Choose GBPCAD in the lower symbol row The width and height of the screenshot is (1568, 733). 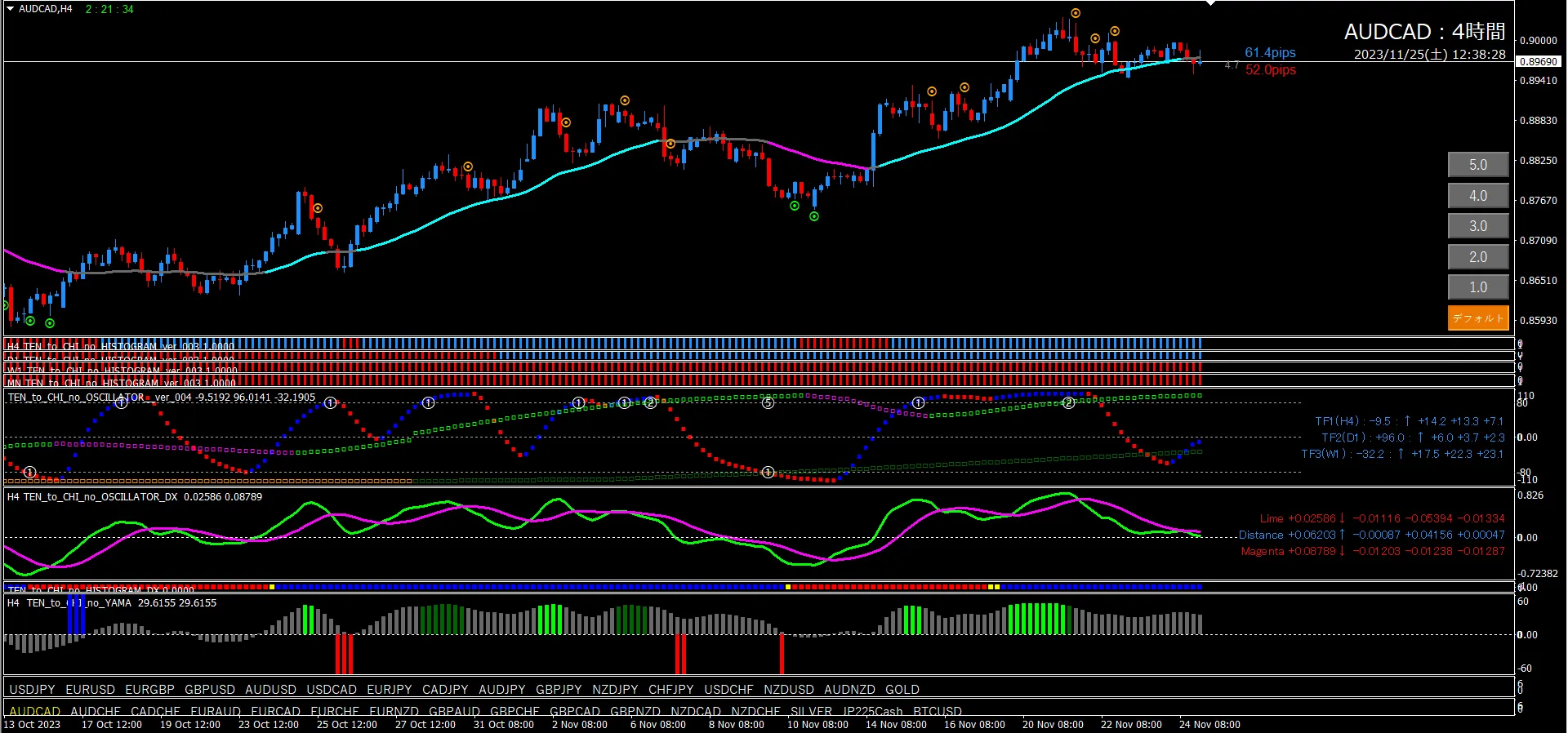pos(575,712)
